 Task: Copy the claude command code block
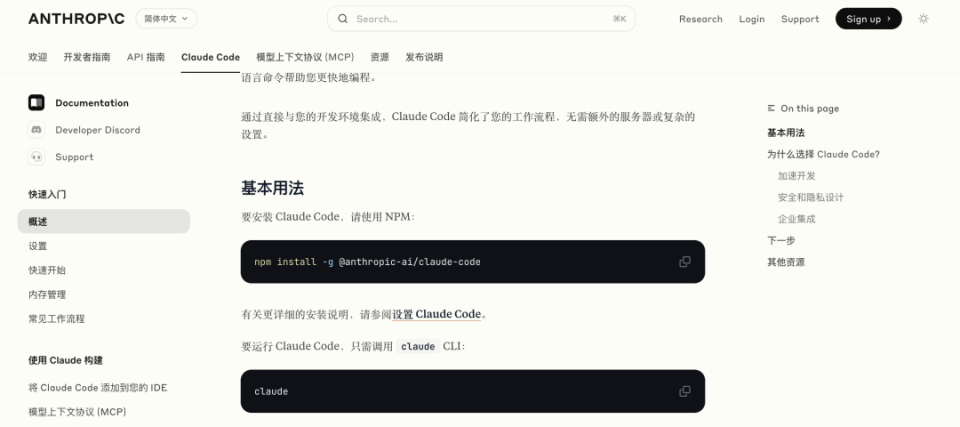[x=684, y=391]
